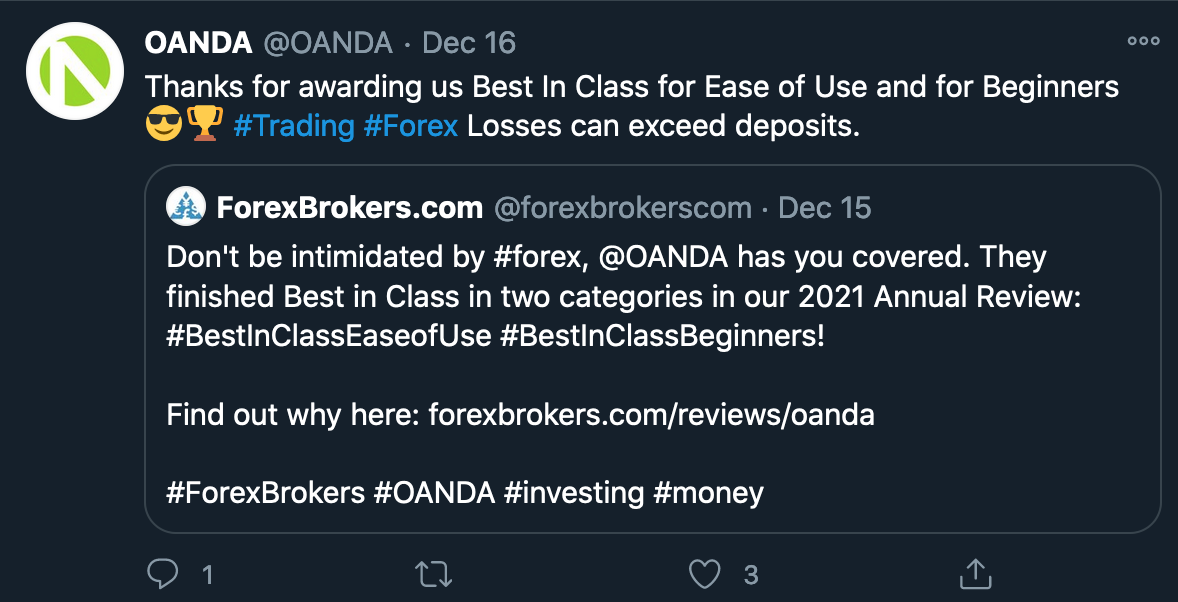Click the ForexBrokers.com account name
The image size is (1178, 602).
(349, 208)
